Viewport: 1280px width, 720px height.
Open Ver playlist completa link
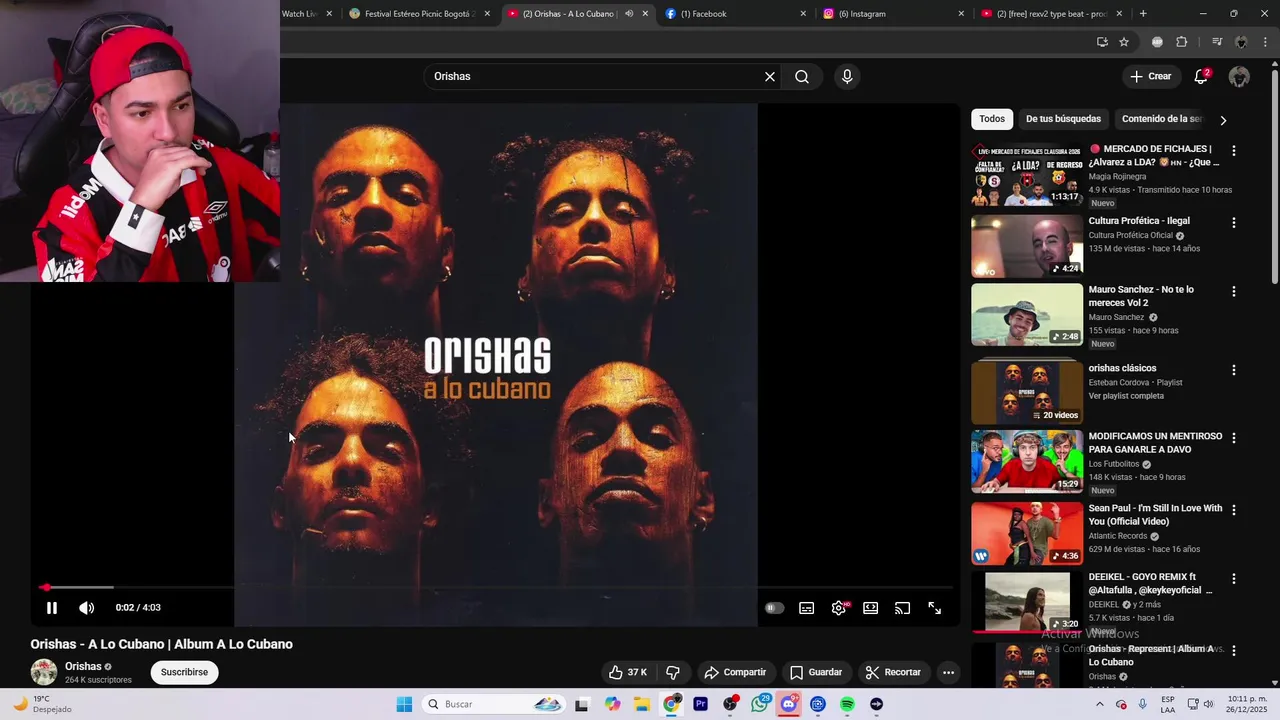pos(1126,396)
